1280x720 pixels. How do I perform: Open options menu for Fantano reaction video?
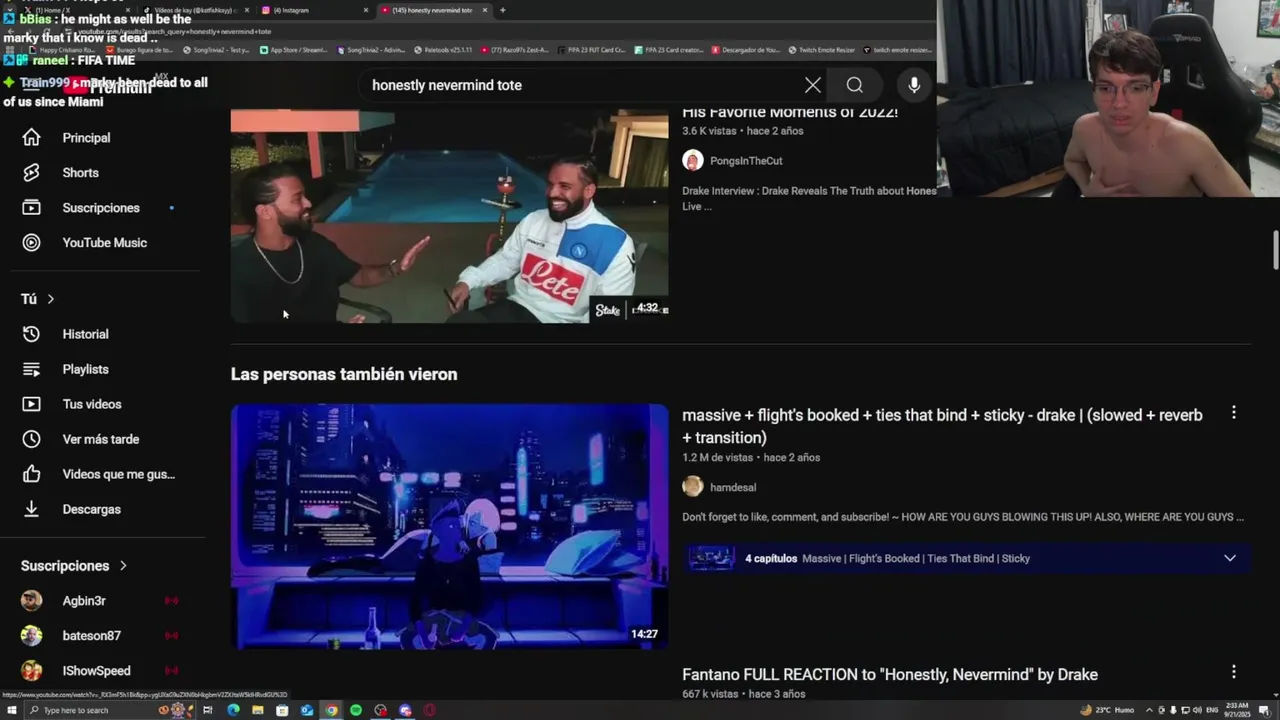pos(1233,672)
